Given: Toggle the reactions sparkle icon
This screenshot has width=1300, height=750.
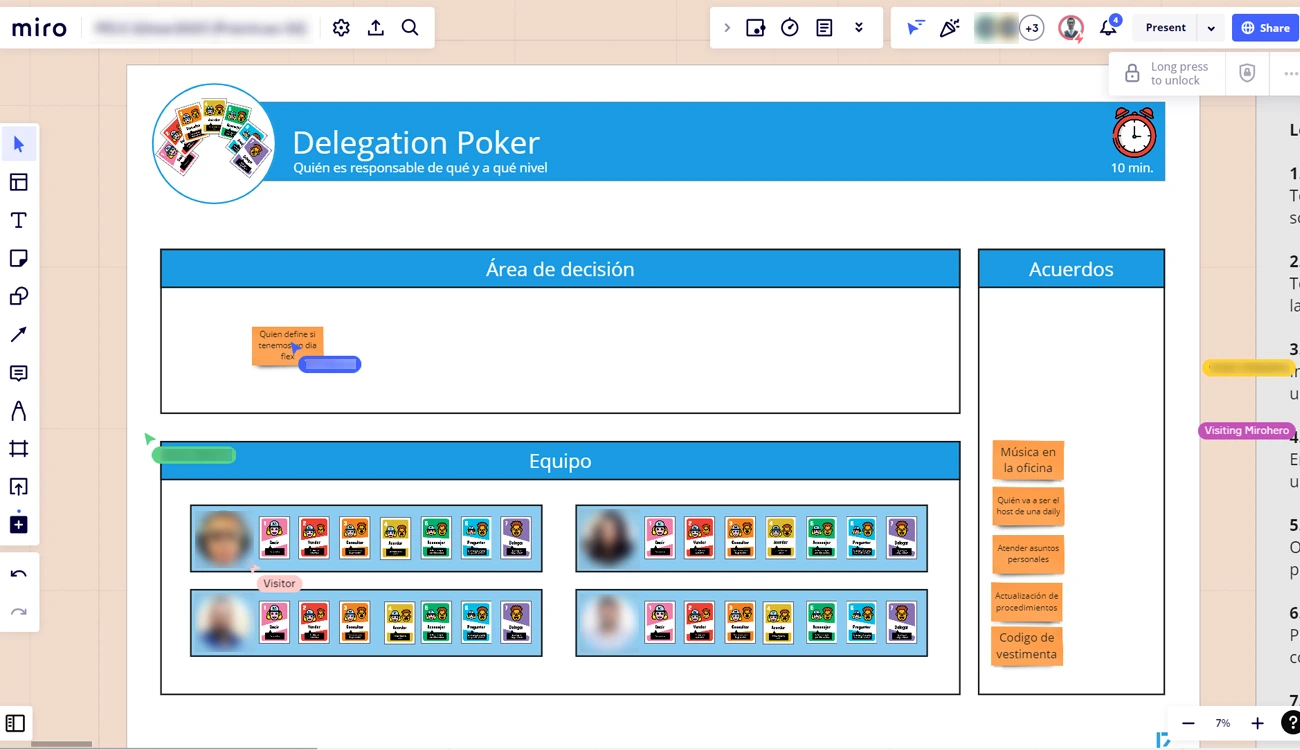Looking at the screenshot, I should [949, 27].
